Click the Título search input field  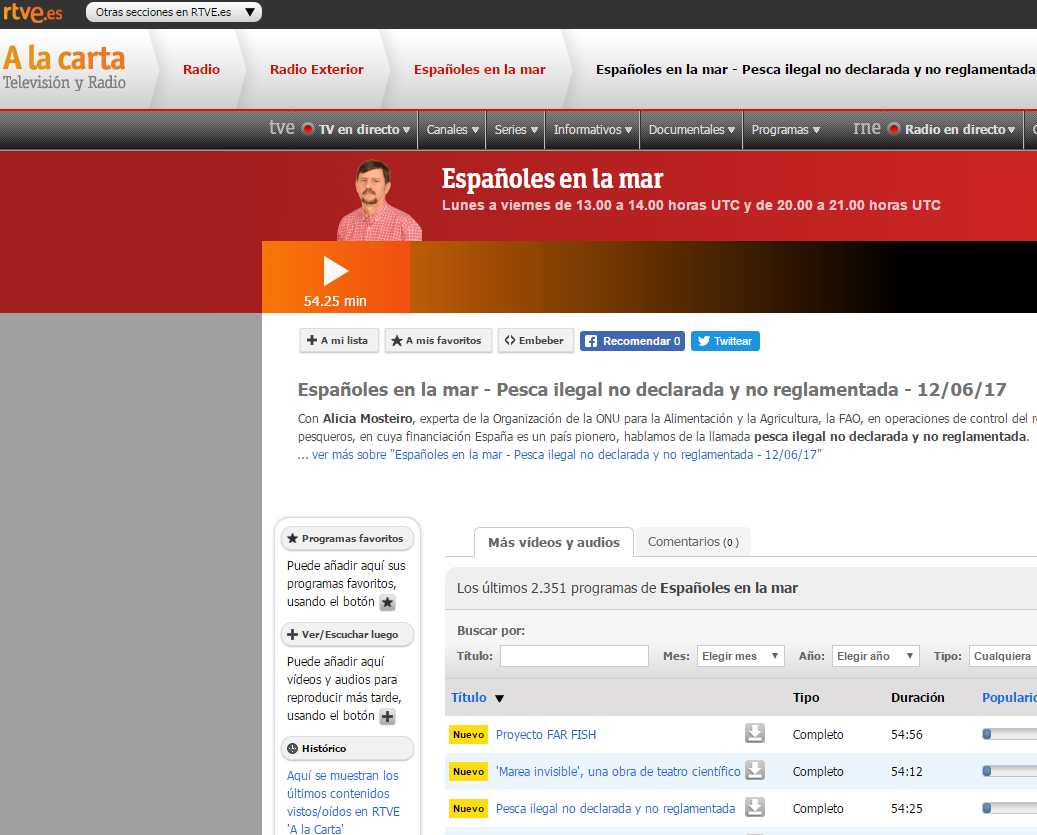pyautogui.click(x=574, y=656)
